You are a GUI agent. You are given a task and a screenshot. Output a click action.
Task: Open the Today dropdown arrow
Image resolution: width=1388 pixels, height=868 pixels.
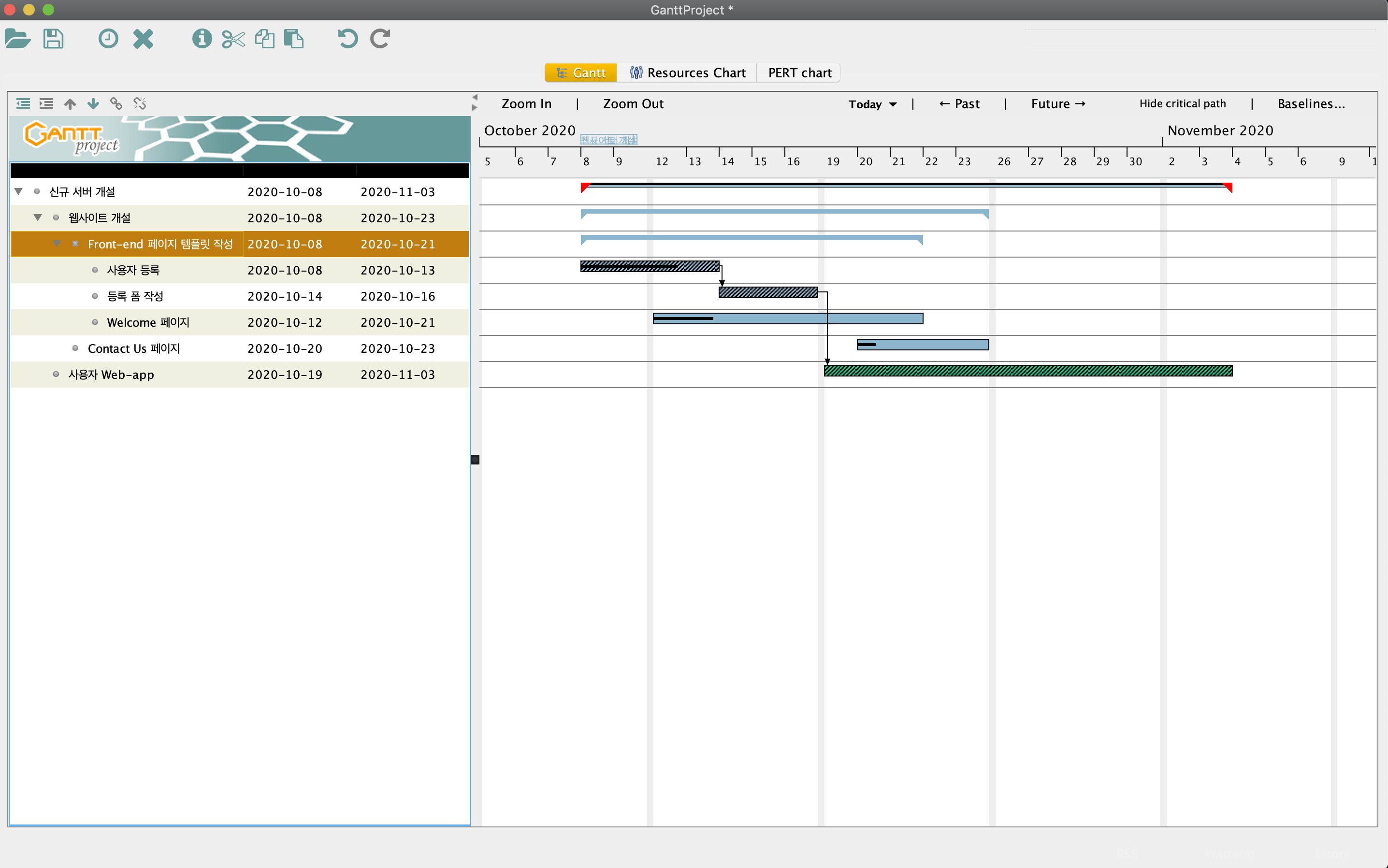click(893, 104)
